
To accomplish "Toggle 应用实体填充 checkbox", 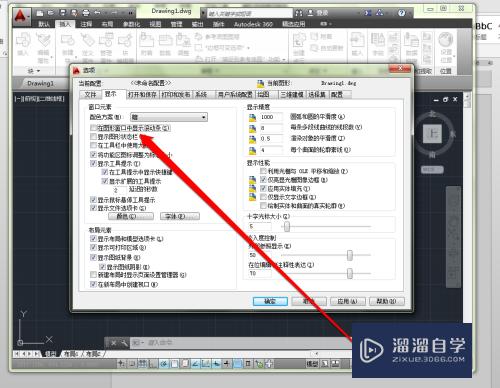I will tap(263, 188).
